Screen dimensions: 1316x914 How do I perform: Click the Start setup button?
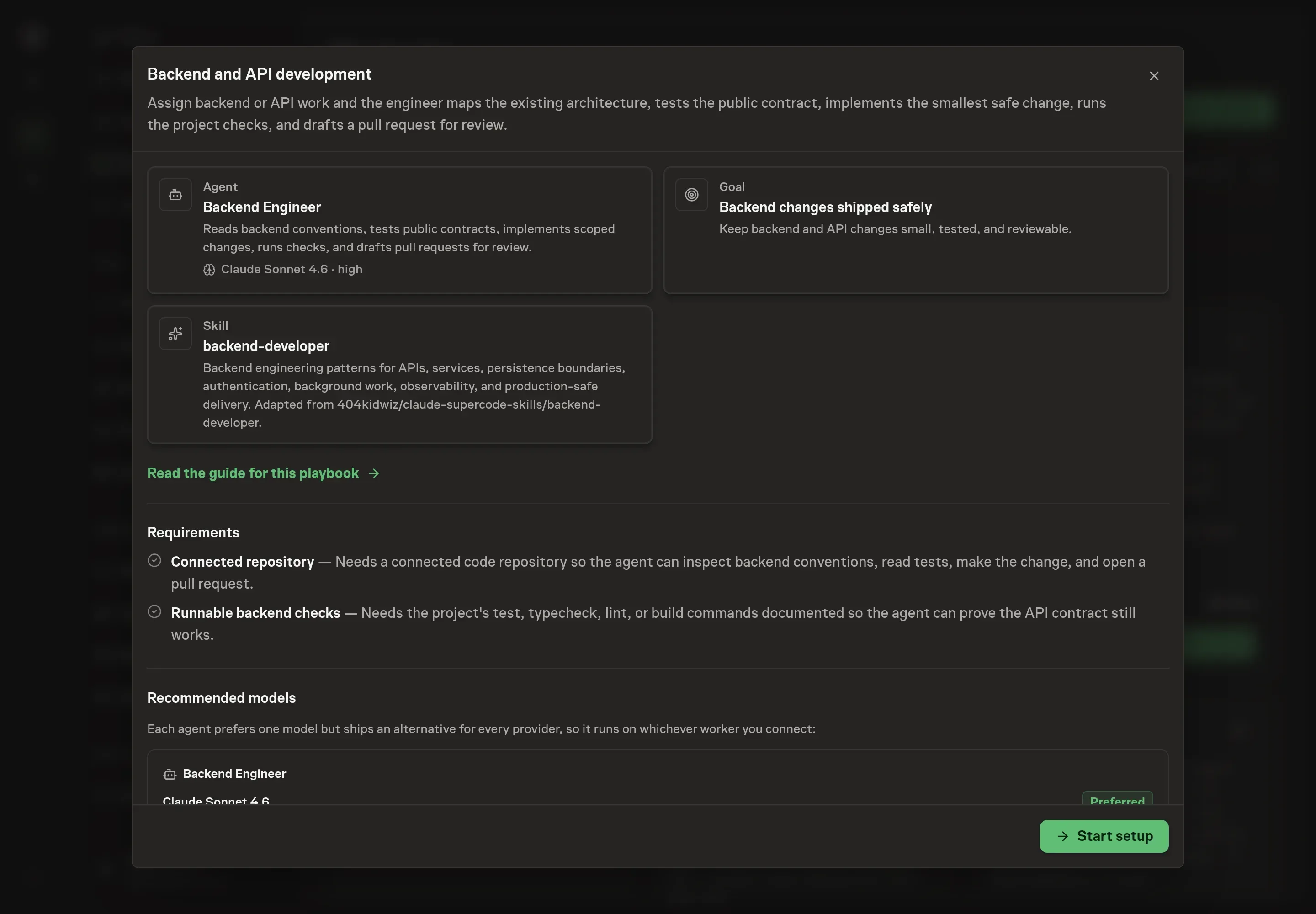coord(1104,835)
